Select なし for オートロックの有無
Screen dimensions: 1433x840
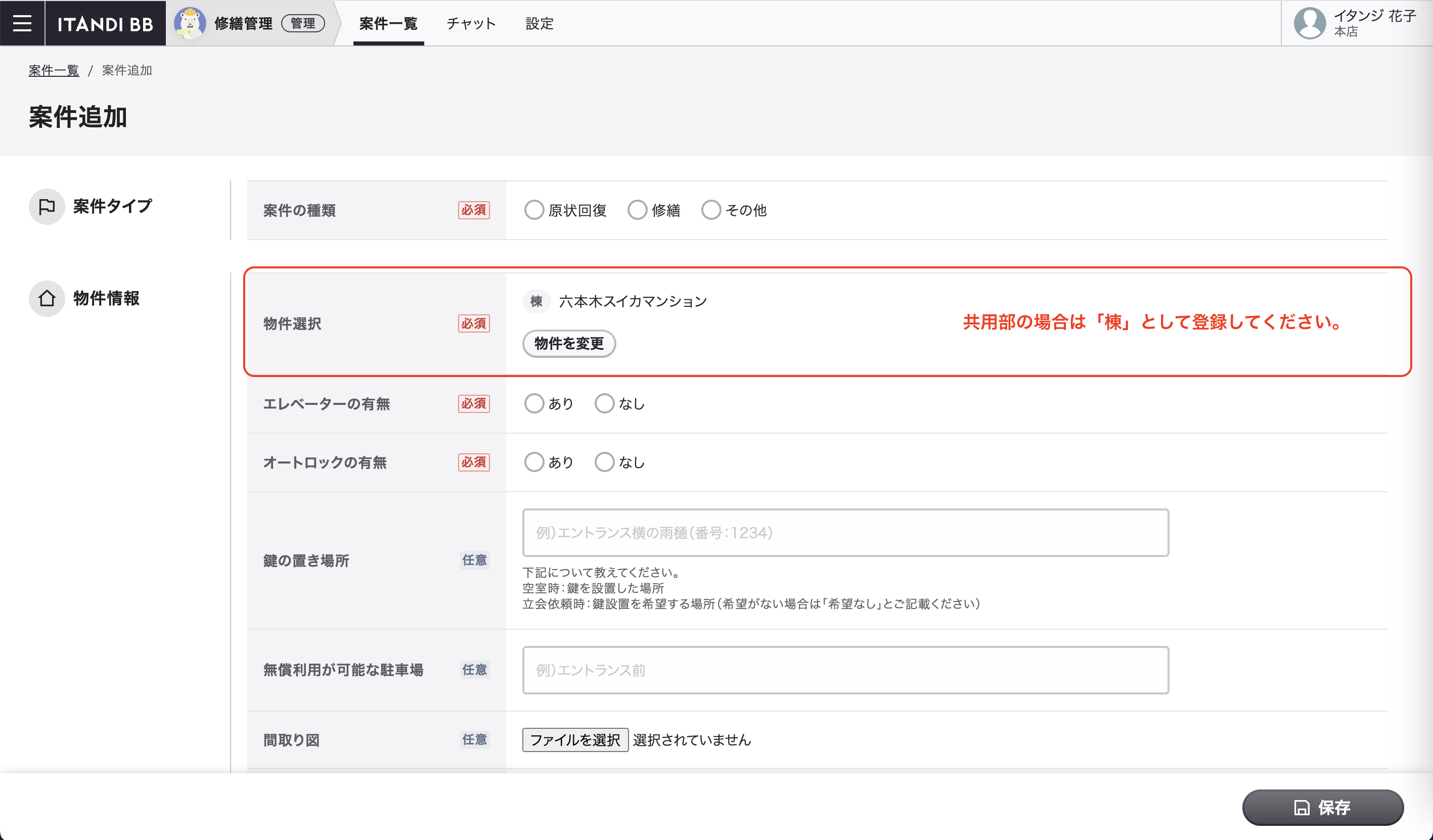pos(604,462)
